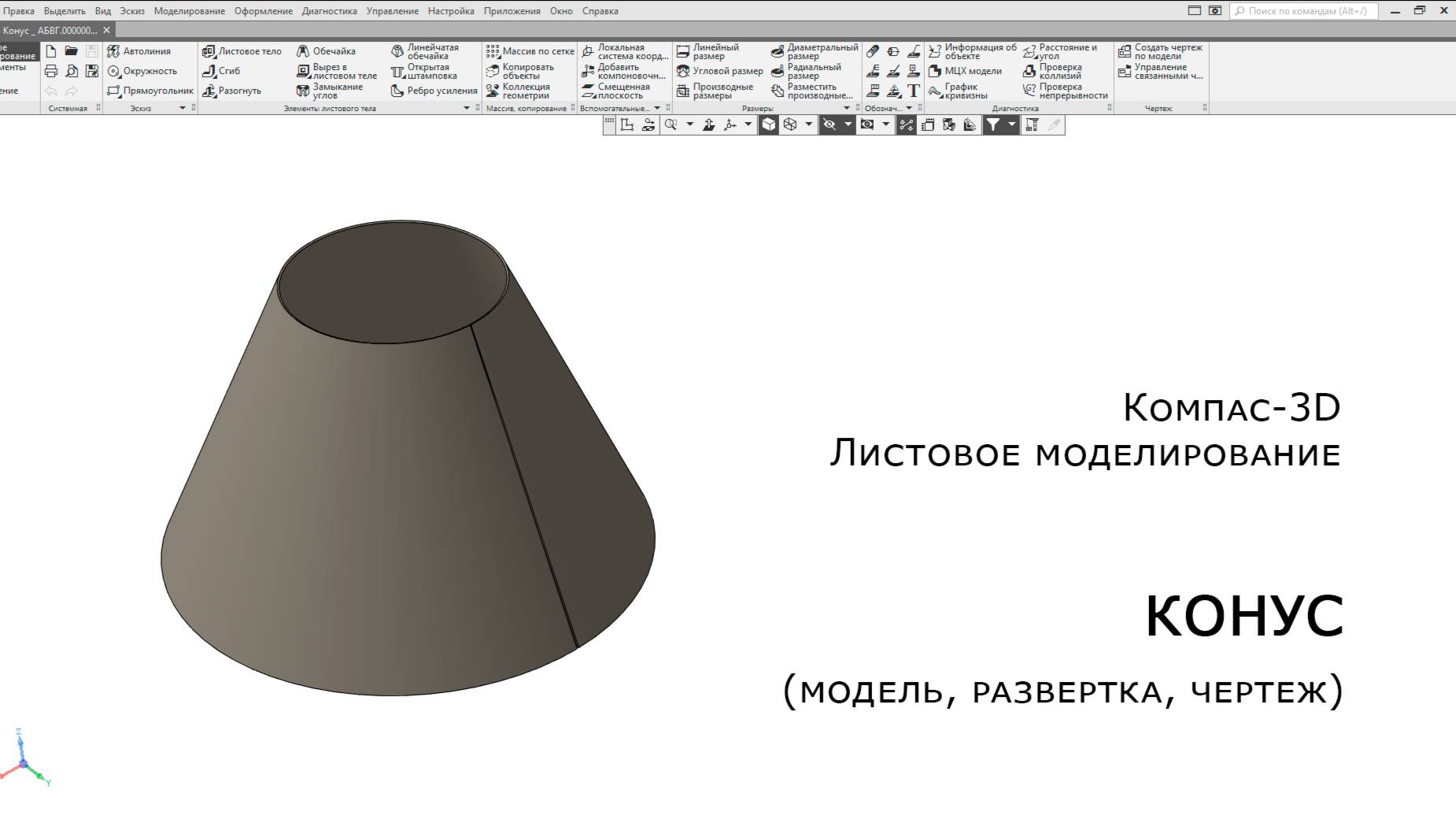Choose the Сгиб bend command
Screen dimensions: 1456x819
coord(221,71)
